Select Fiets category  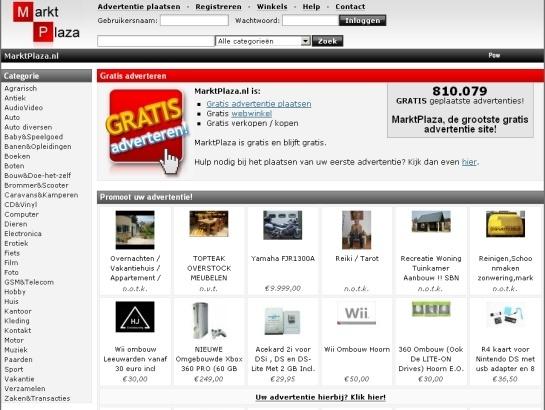[x=12, y=253]
